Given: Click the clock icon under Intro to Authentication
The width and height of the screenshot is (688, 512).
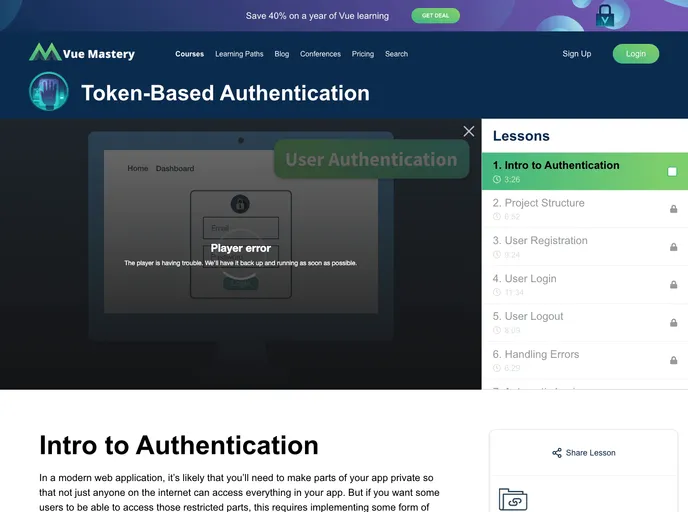Looking at the screenshot, I should tap(497, 179).
